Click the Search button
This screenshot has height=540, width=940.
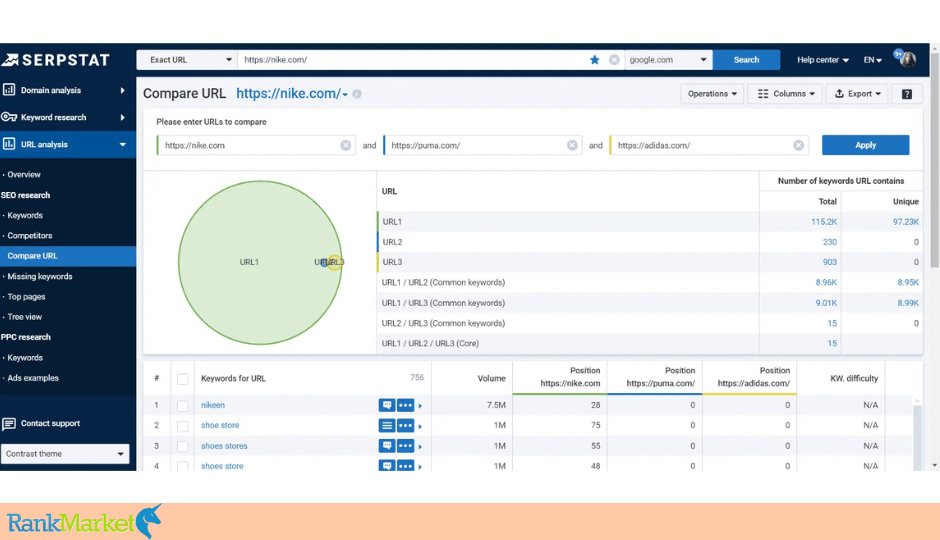[x=746, y=59]
